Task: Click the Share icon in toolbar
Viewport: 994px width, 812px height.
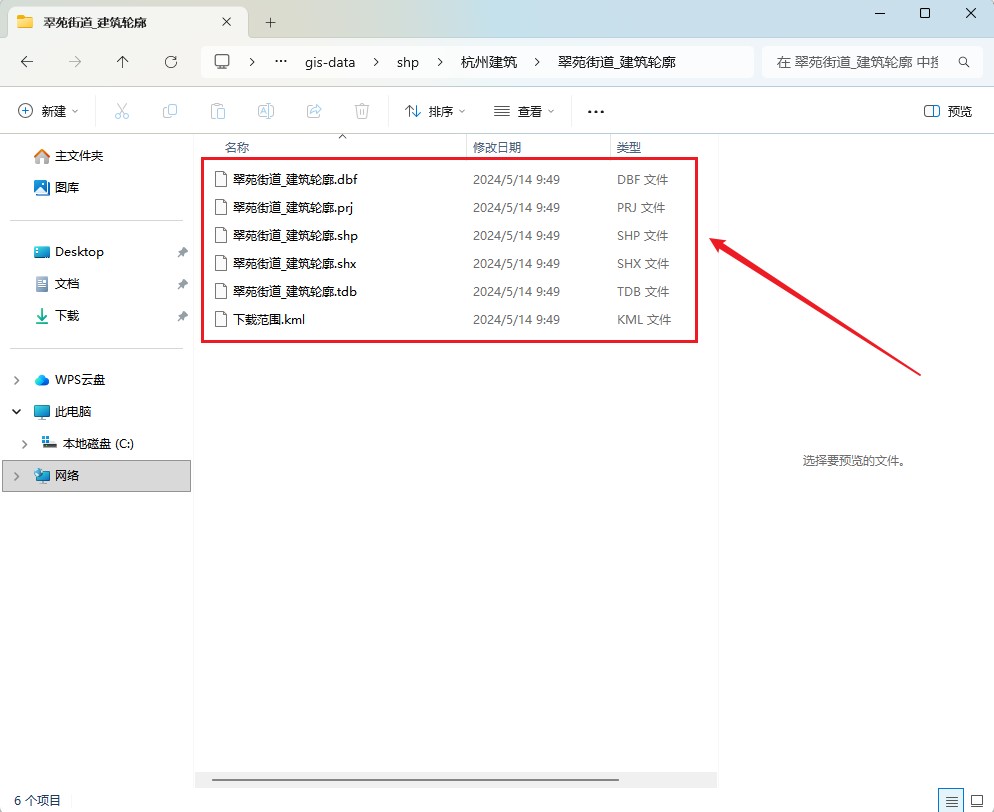Action: pos(314,111)
